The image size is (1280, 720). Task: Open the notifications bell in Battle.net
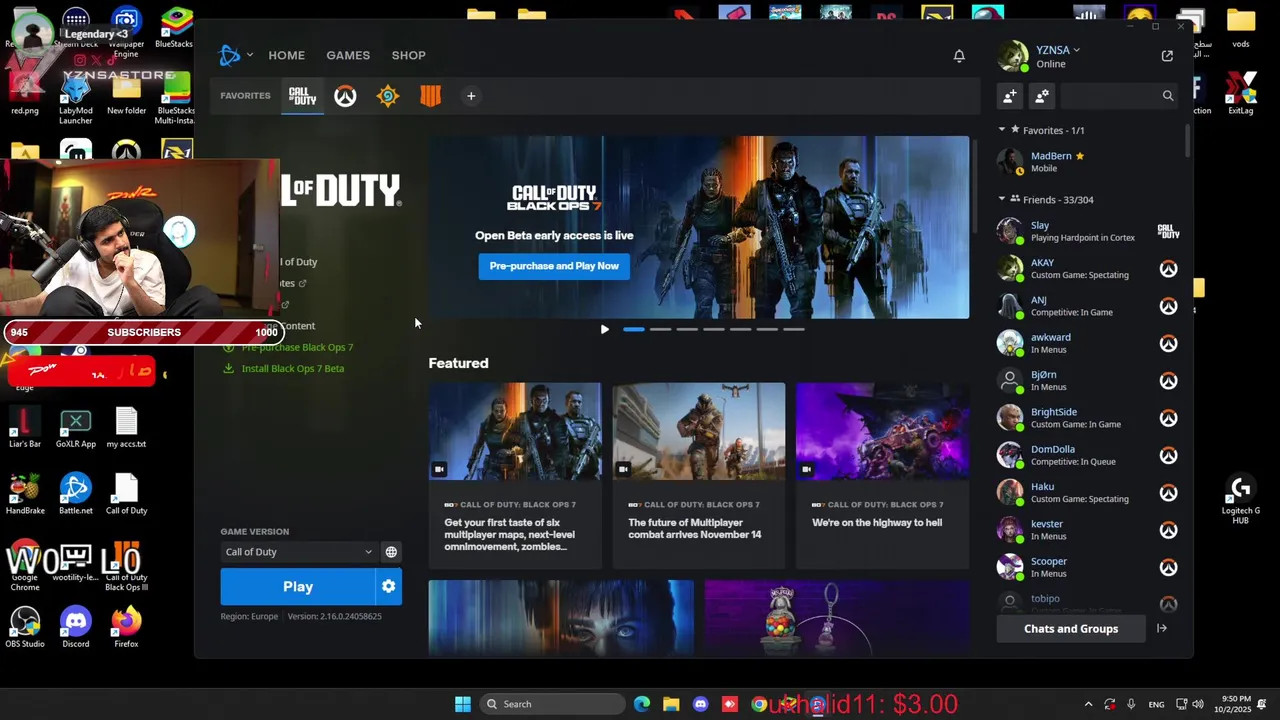(x=959, y=56)
